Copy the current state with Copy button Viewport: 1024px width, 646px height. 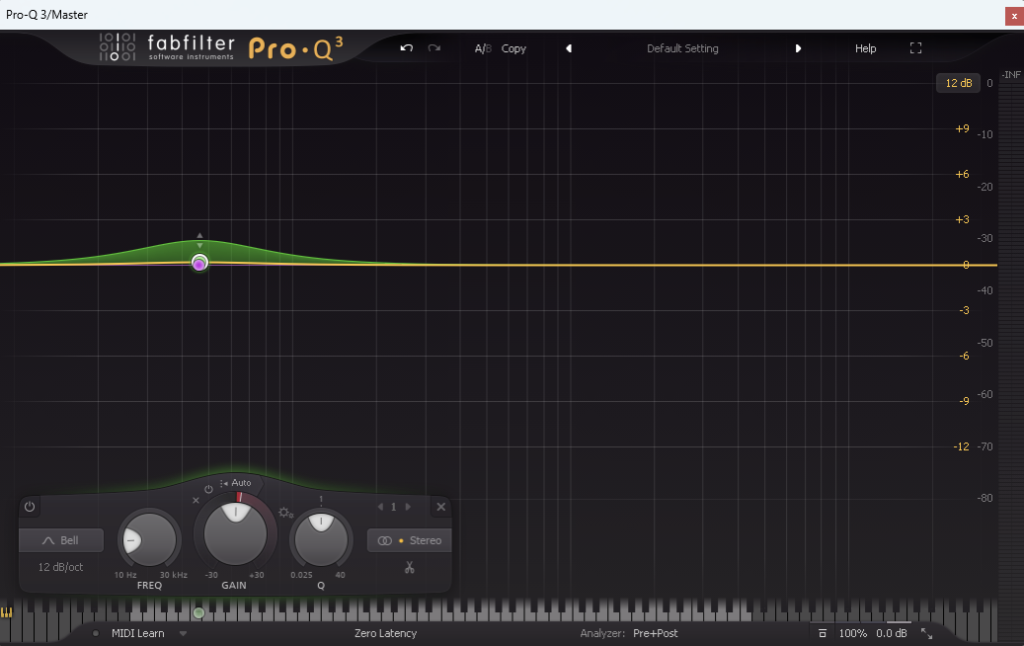point(513,48)
